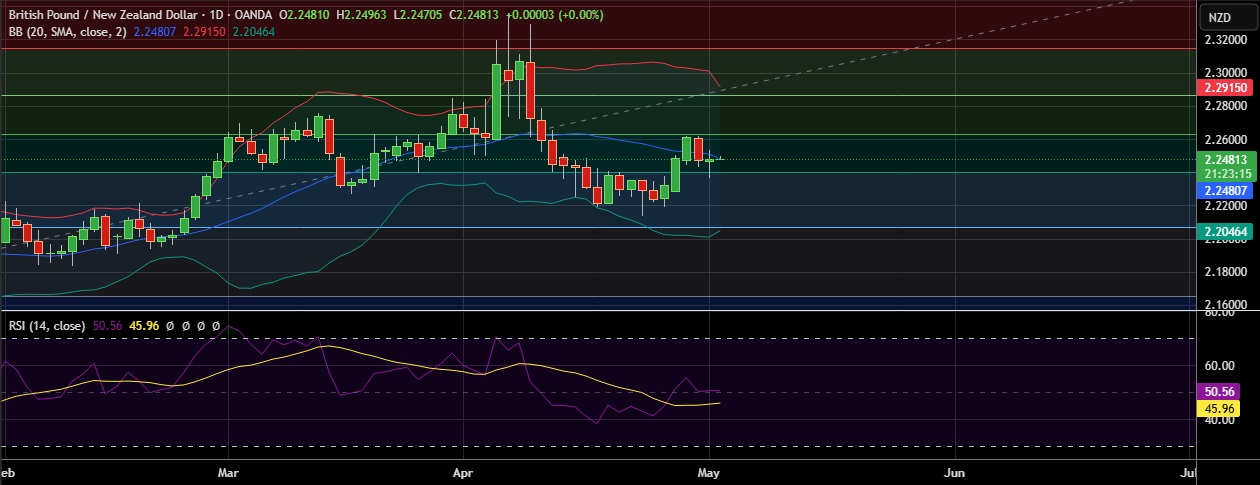Screen dimensions: 1260x485
Task: Click the 2.32000 price axis label
Action: [1225, 41]
